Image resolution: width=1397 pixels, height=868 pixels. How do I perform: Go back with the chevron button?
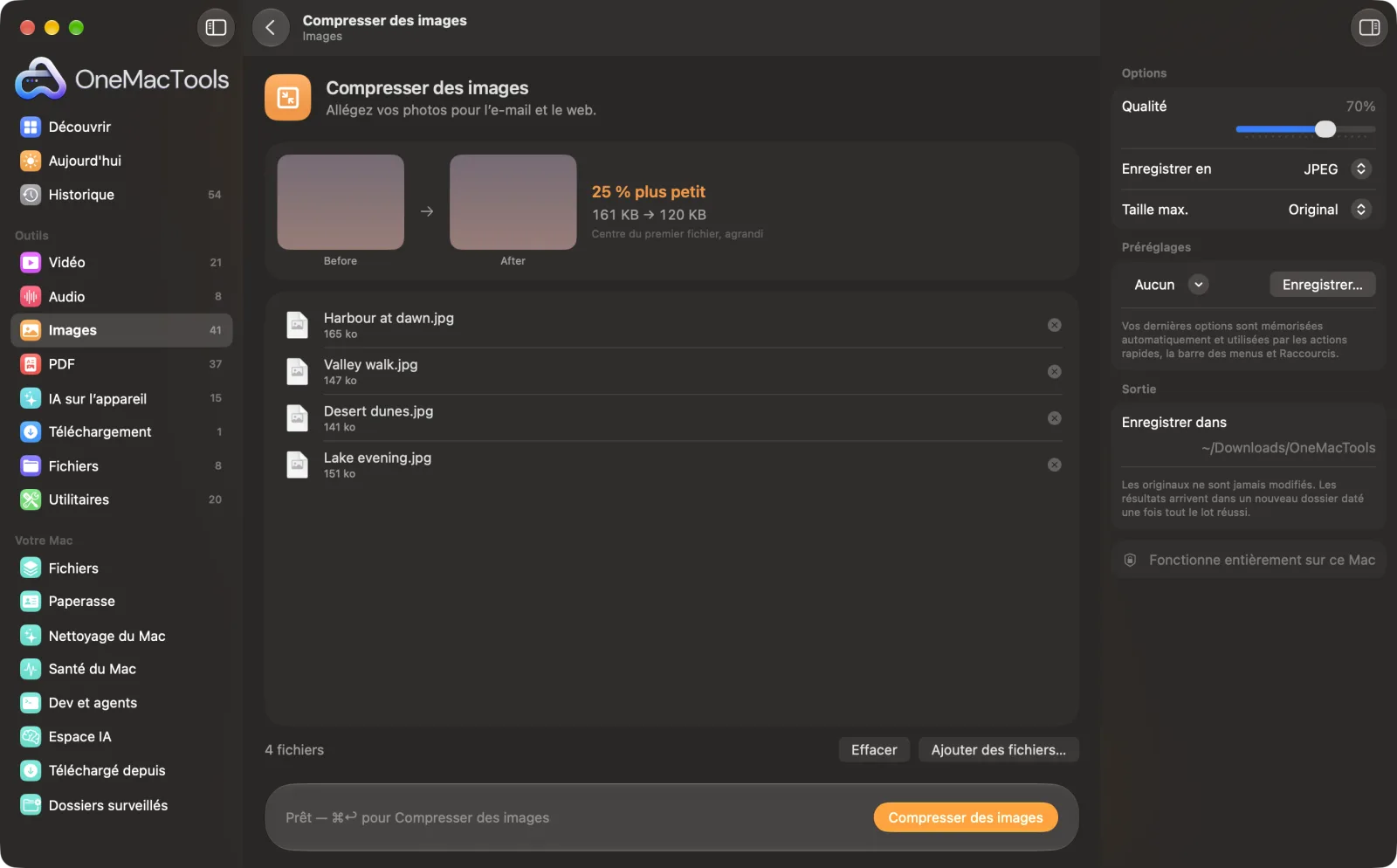click(271, 28)
